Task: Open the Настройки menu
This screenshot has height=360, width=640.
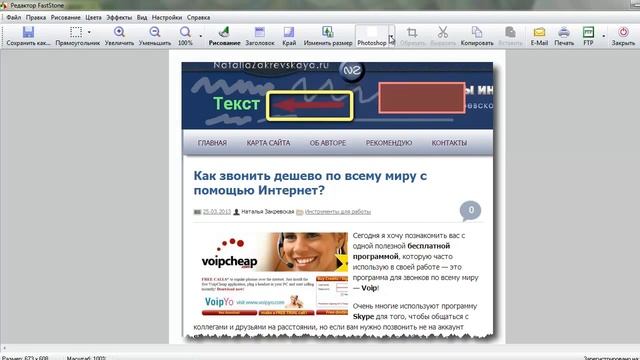Action: pos(167,18)
